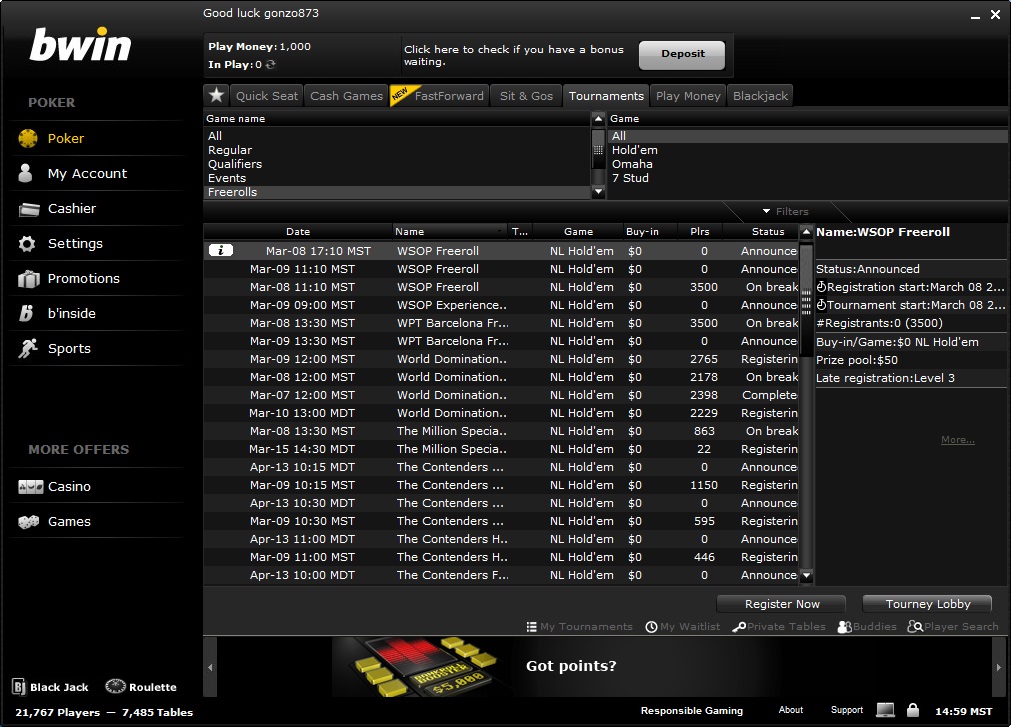Switch to the Cash Games tab
The width and height of the screenshot is (1011, 727).
click(346, 96)
